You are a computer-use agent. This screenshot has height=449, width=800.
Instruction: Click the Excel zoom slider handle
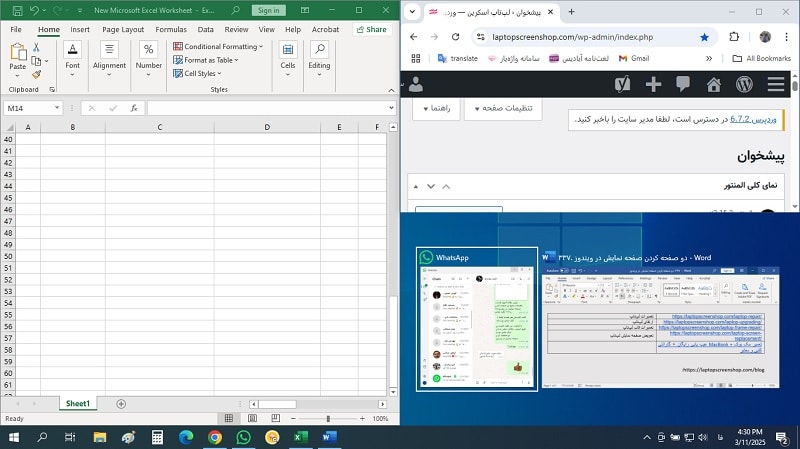click(x=328, y=418)
